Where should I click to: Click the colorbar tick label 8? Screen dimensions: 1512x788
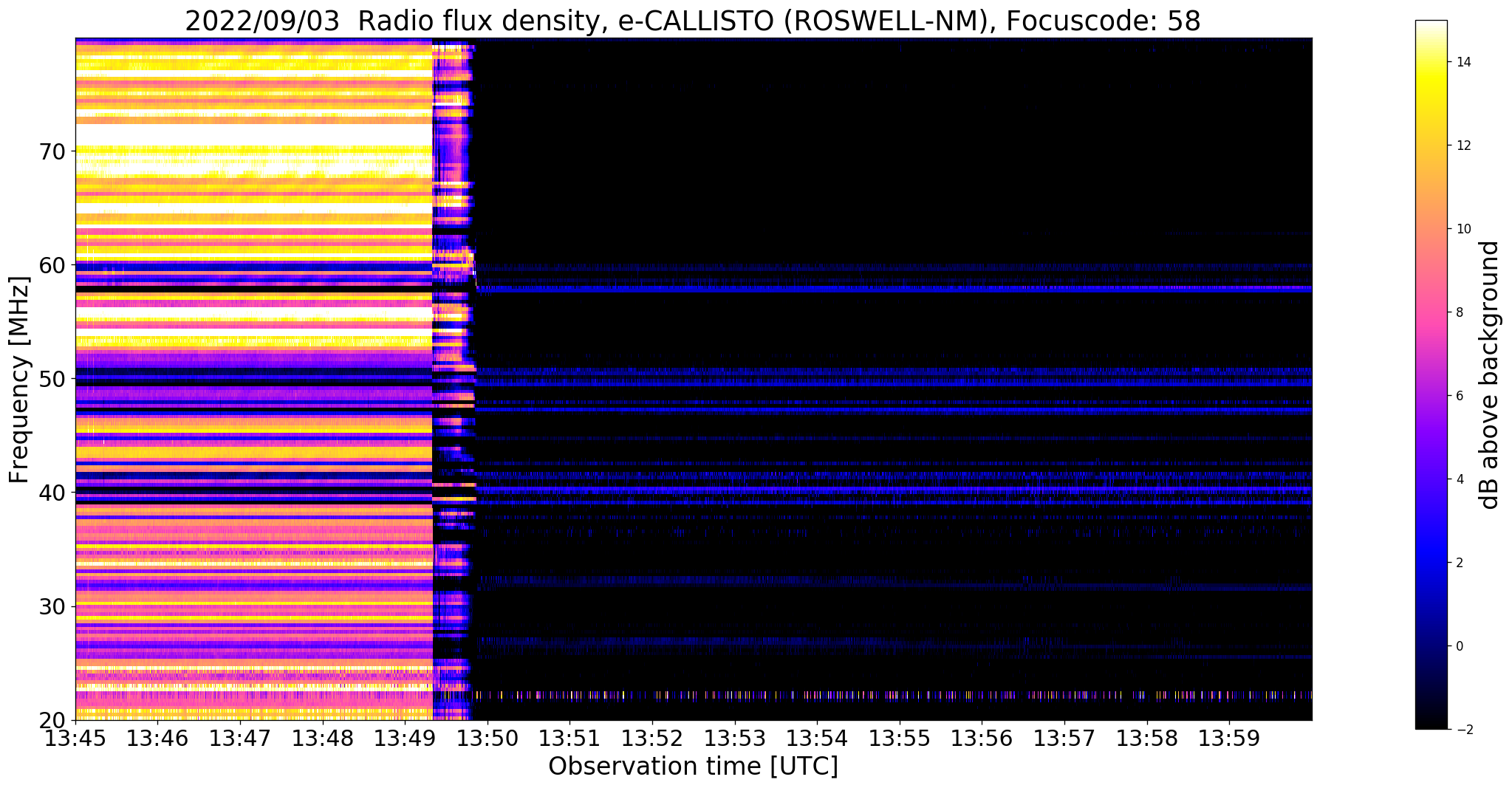[1460, 312]
